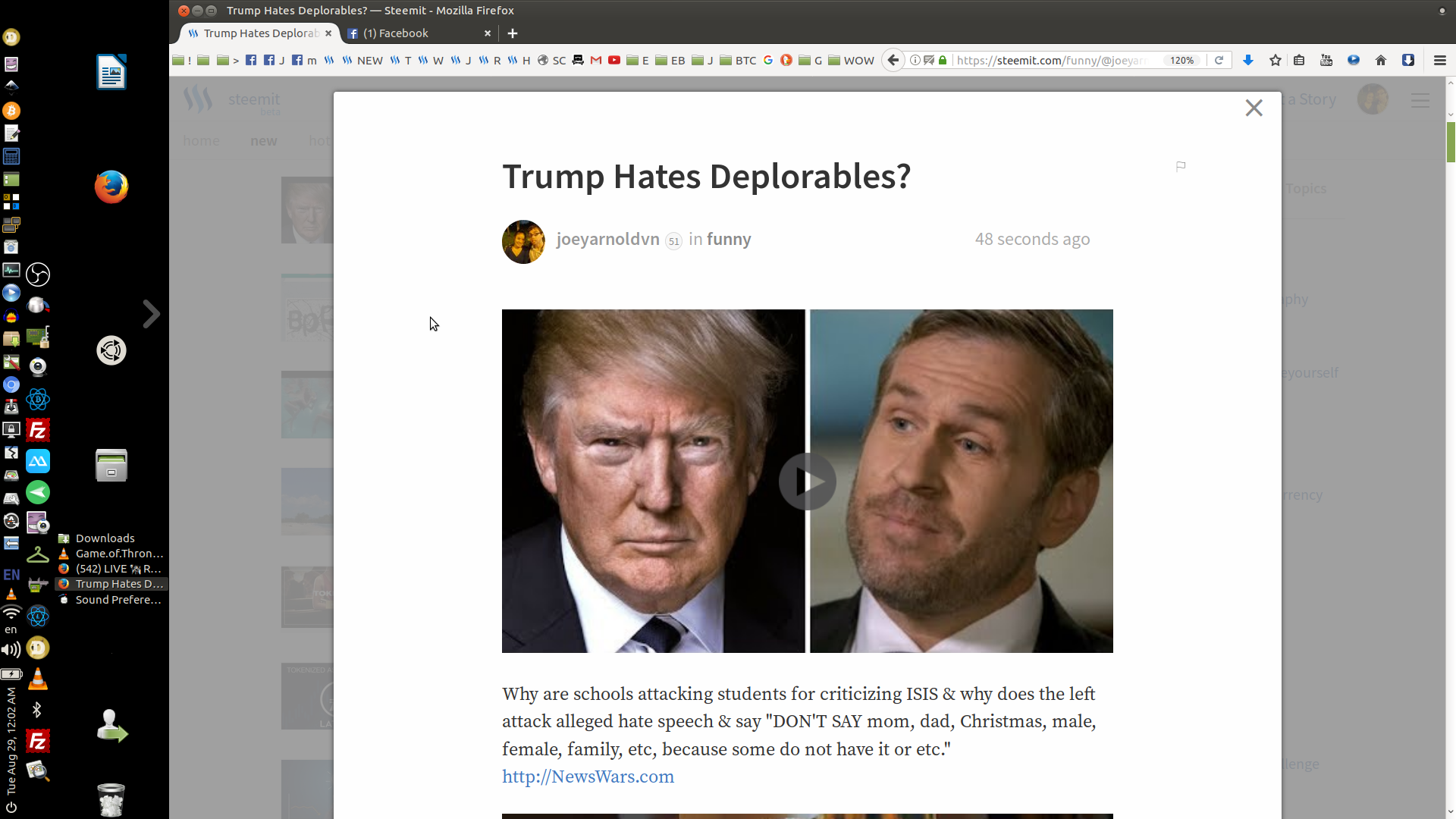
Task: Click the power button in the panel
Action: tap(11, 808)
